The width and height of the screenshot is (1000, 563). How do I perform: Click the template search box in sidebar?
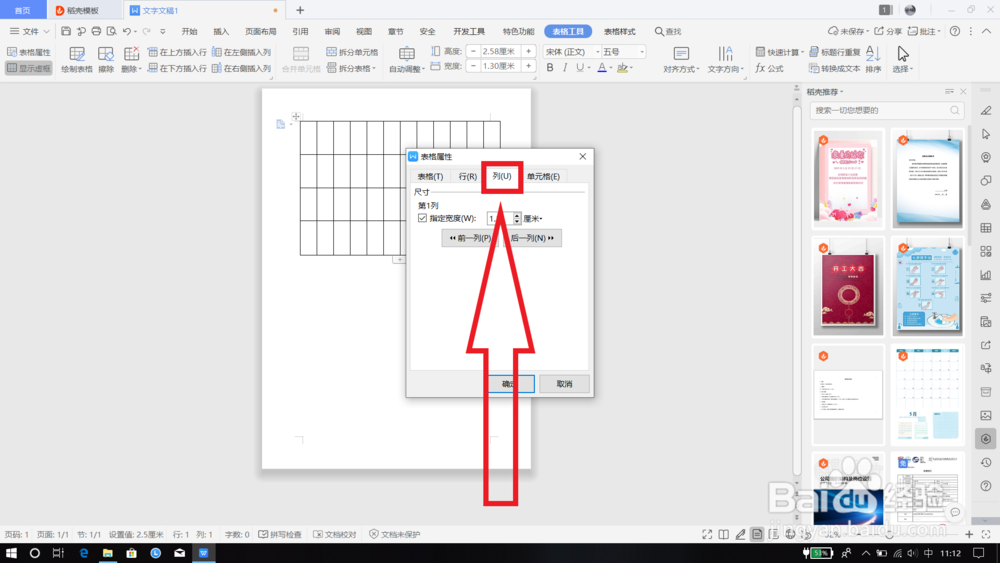[886, 110]
